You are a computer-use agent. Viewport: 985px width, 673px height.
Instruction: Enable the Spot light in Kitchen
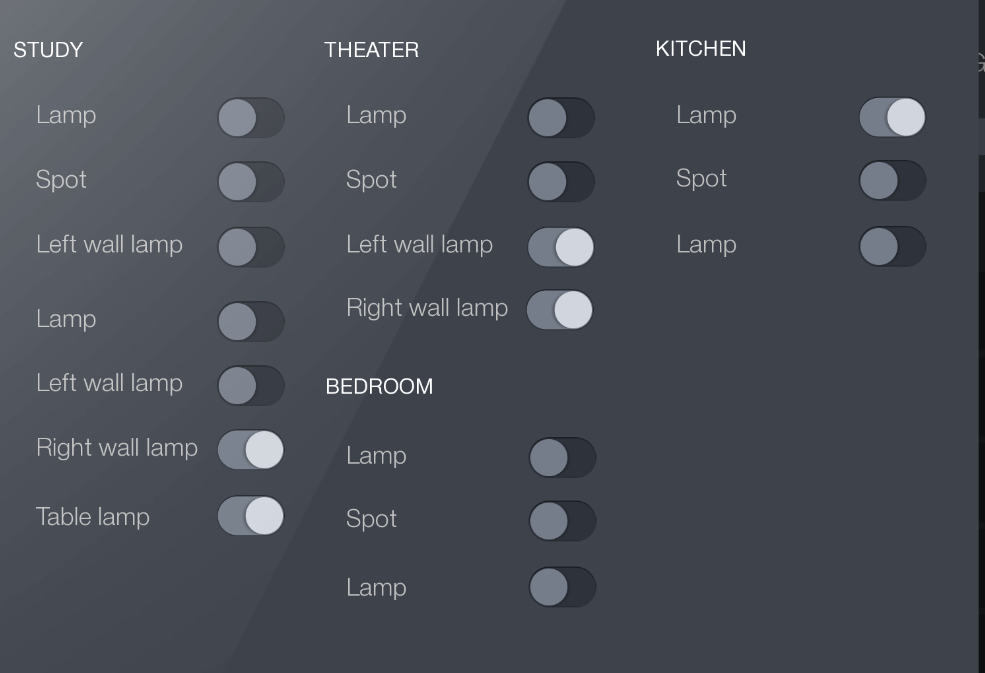[x=892, y=181]
